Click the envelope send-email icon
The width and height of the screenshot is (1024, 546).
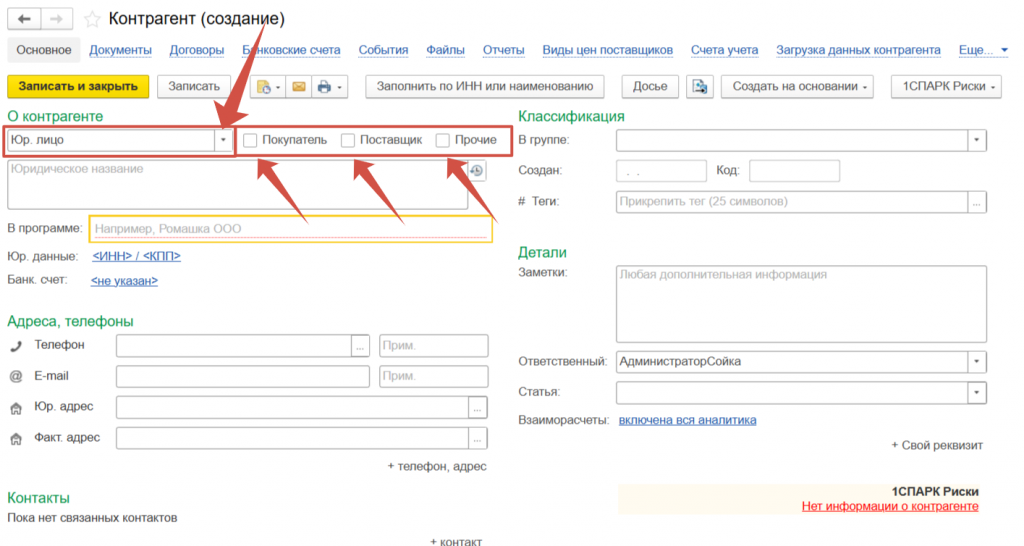[298, 87]
